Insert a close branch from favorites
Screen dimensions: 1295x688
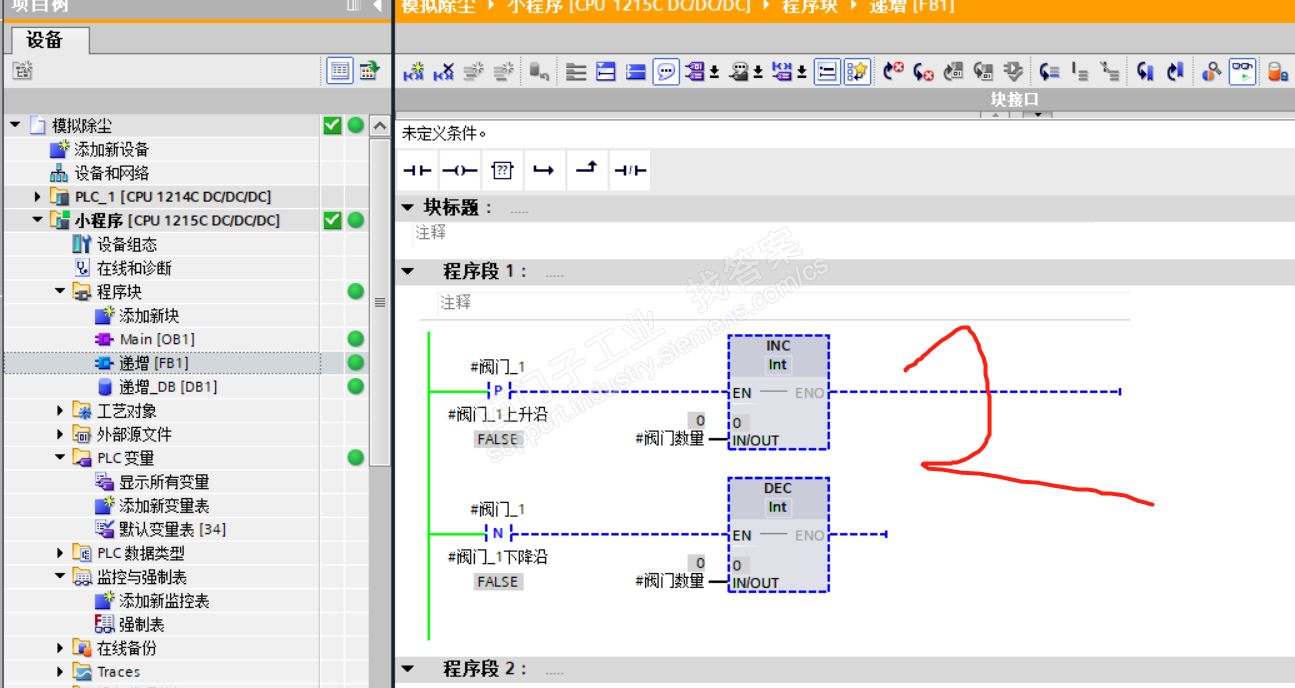pos(586,171)
